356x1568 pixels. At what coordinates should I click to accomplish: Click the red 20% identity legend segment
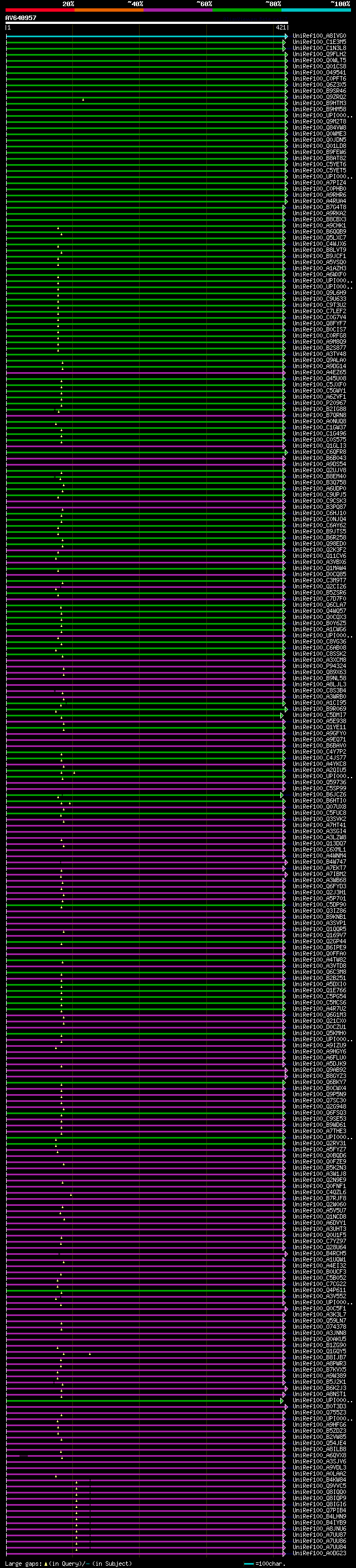(x=39, y=10)
